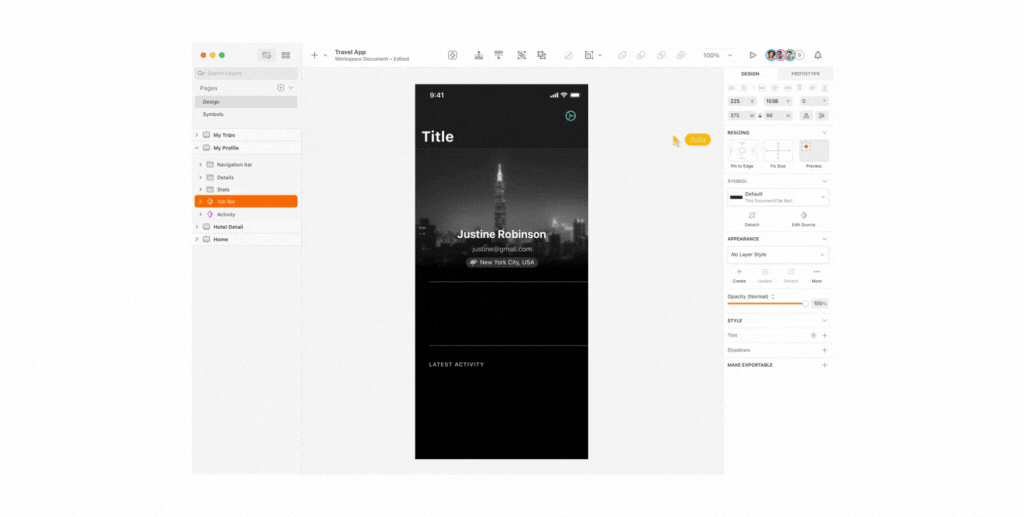The width and height of the screenshot is (1024, 517).
Task: Expand the Home artboard
Action: click(x=197, y=240)
